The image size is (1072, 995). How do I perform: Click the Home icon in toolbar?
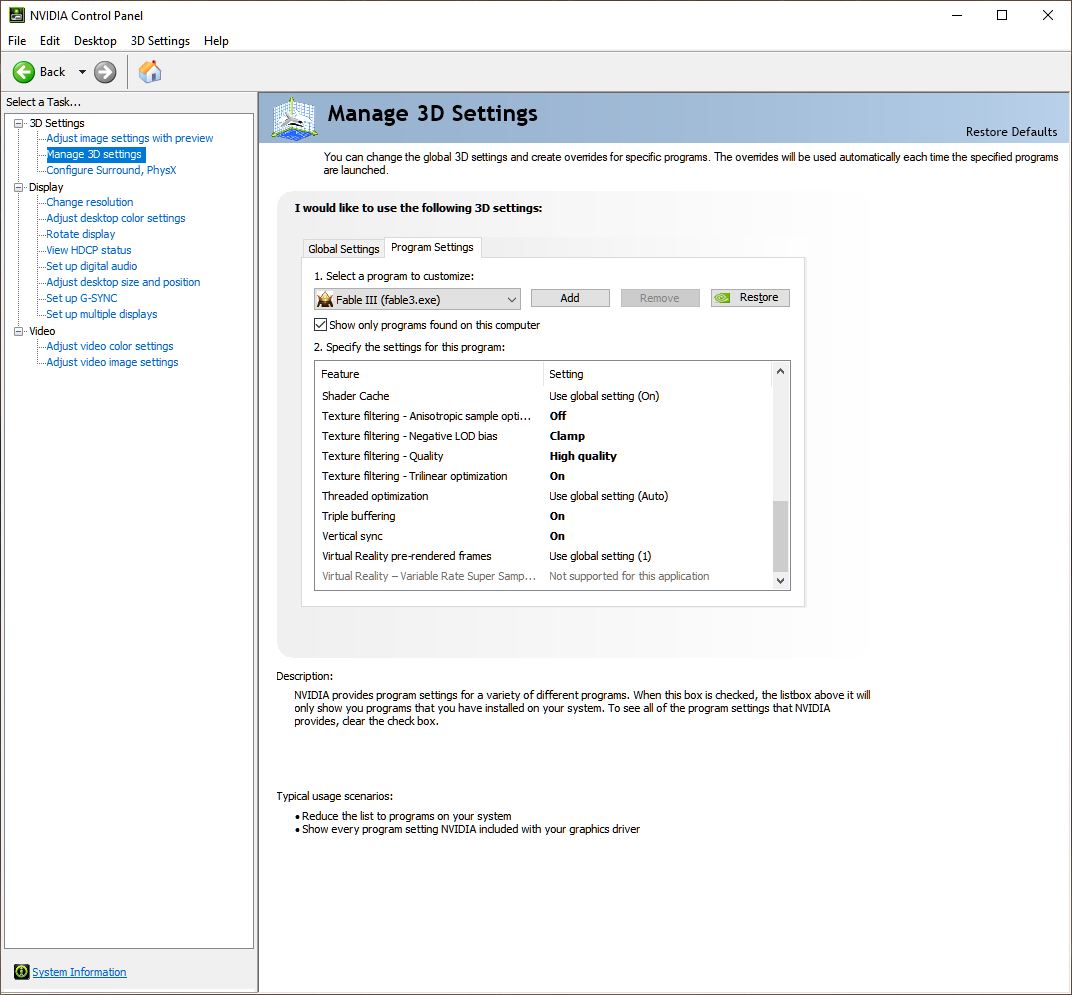(150, 72)
